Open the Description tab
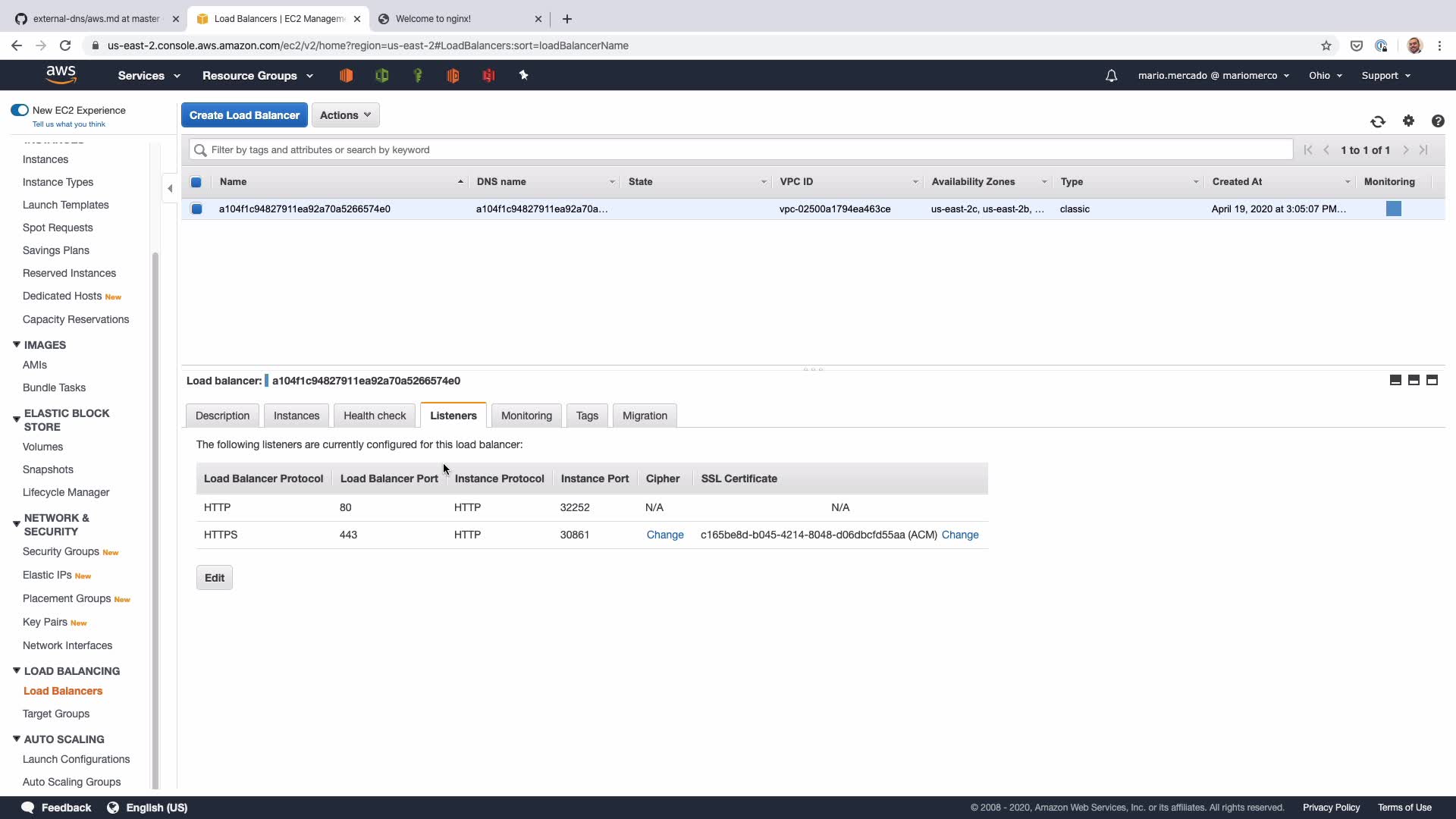This screenshot has height=819, width=1456. (222, 416)
